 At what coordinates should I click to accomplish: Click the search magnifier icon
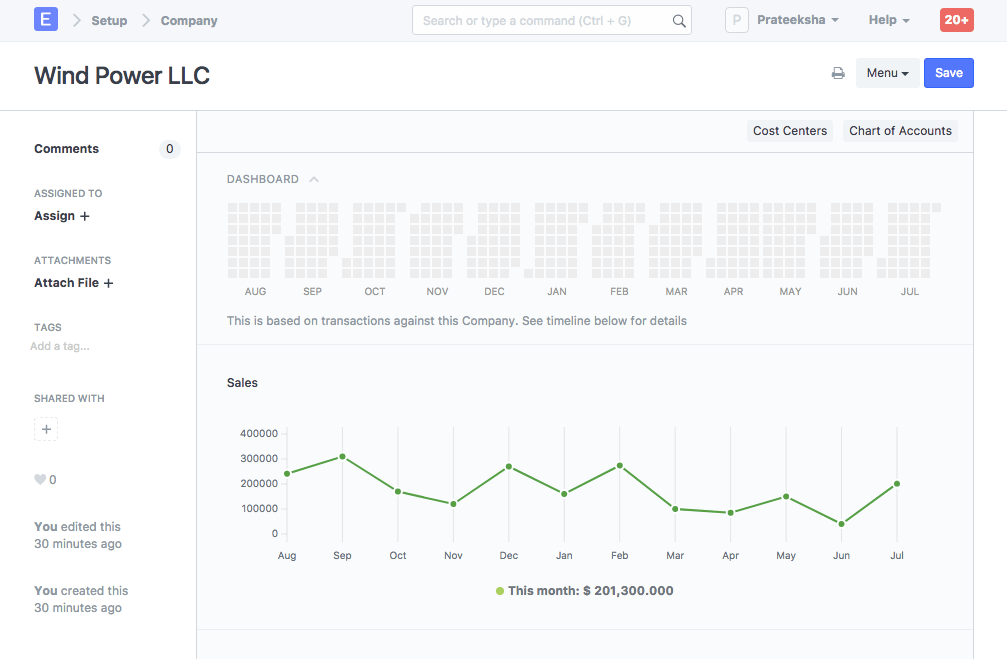pyautogui.click(x=679, y=19)
